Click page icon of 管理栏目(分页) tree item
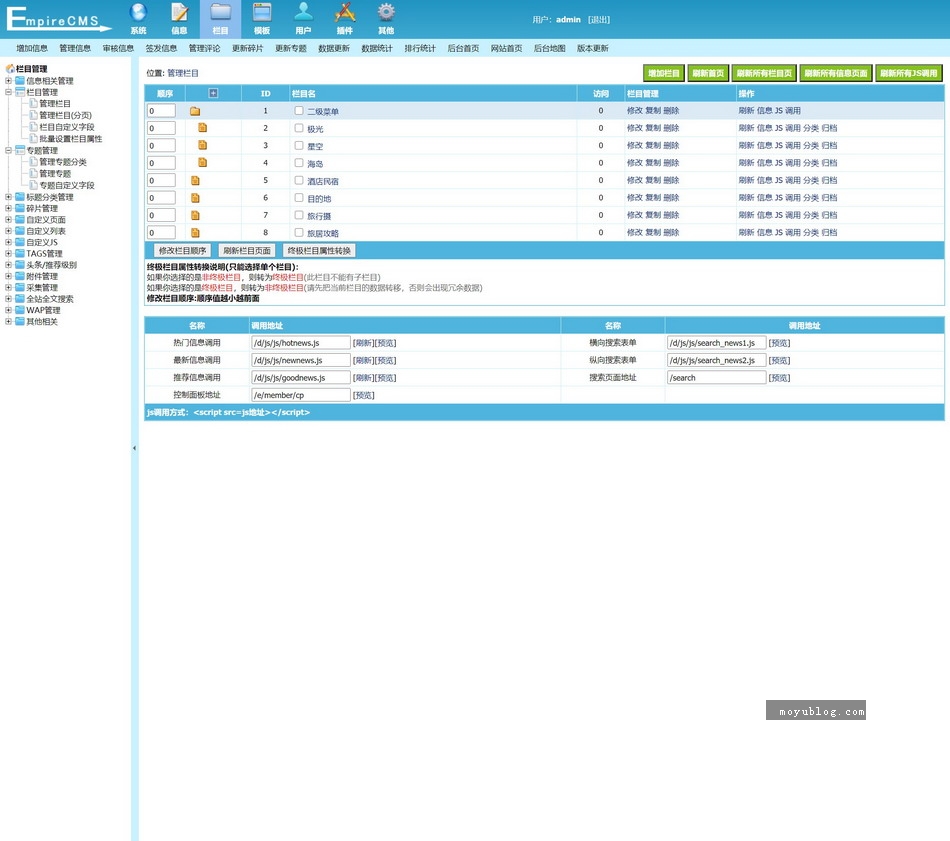Image resolution: width=950 pixels, height=841 pixels. pyautogui.click(x=33, y=115)
